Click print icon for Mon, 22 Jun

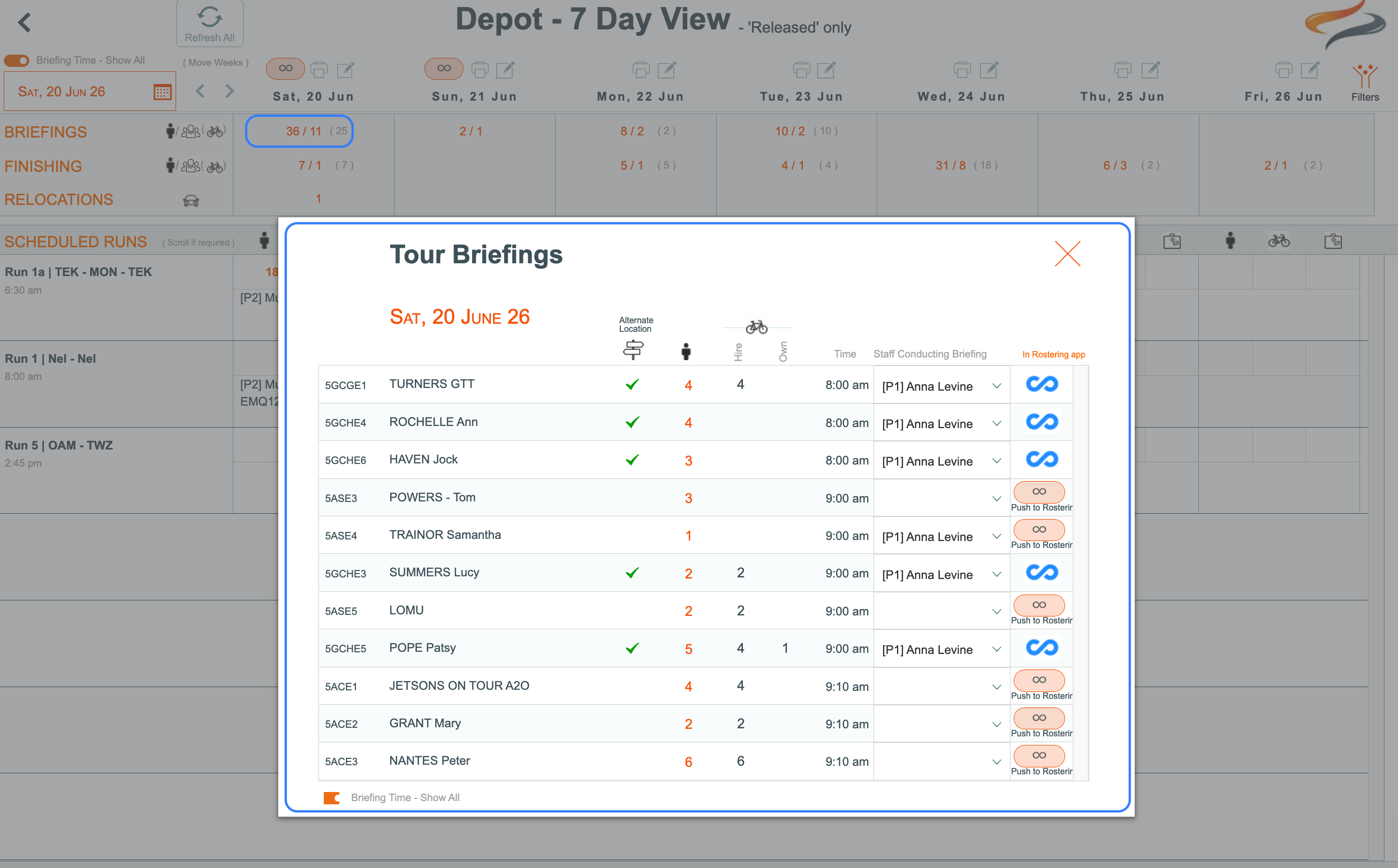(x=641, y=70)
